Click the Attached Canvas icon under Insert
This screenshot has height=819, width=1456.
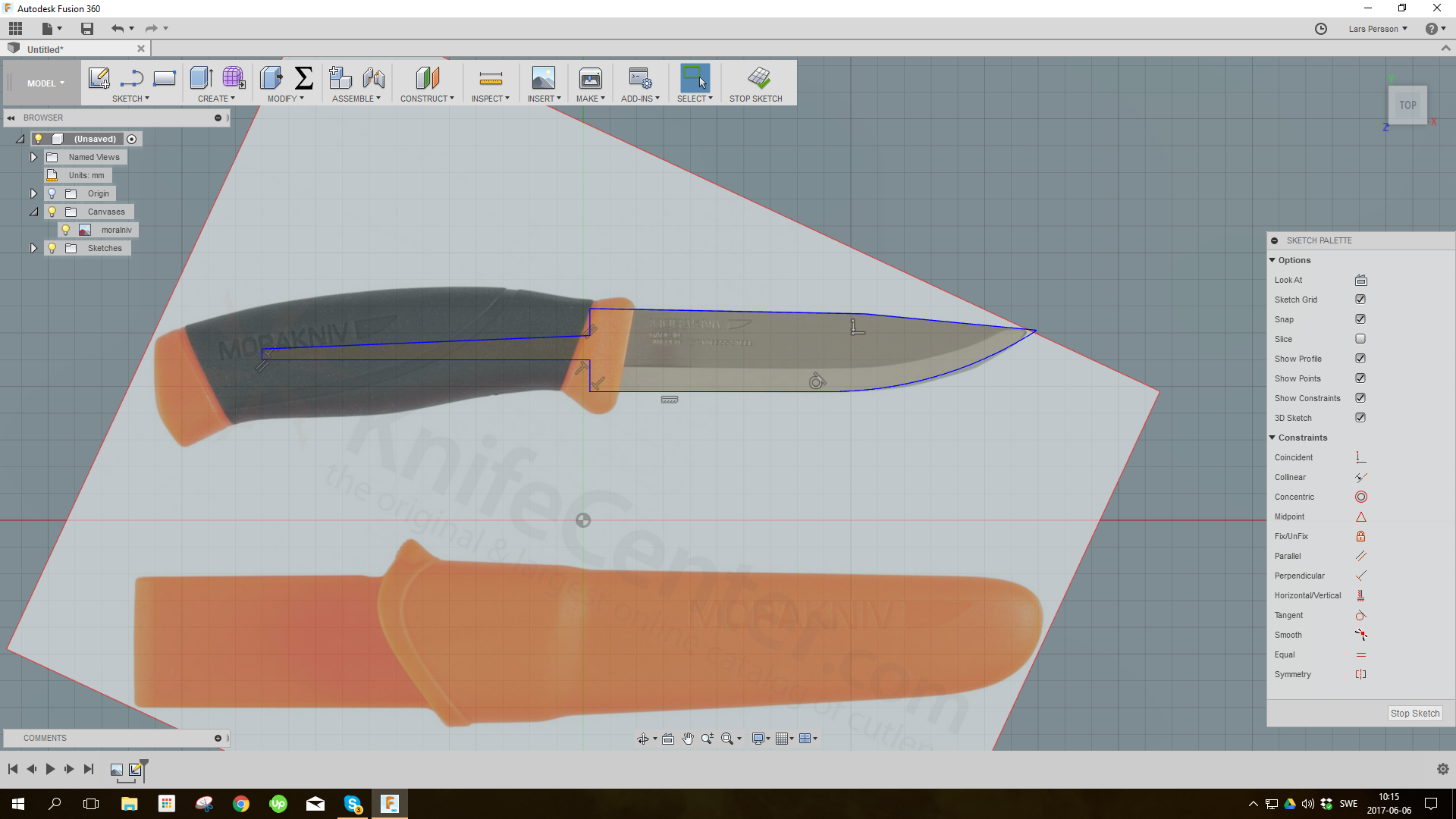point(543,77)
